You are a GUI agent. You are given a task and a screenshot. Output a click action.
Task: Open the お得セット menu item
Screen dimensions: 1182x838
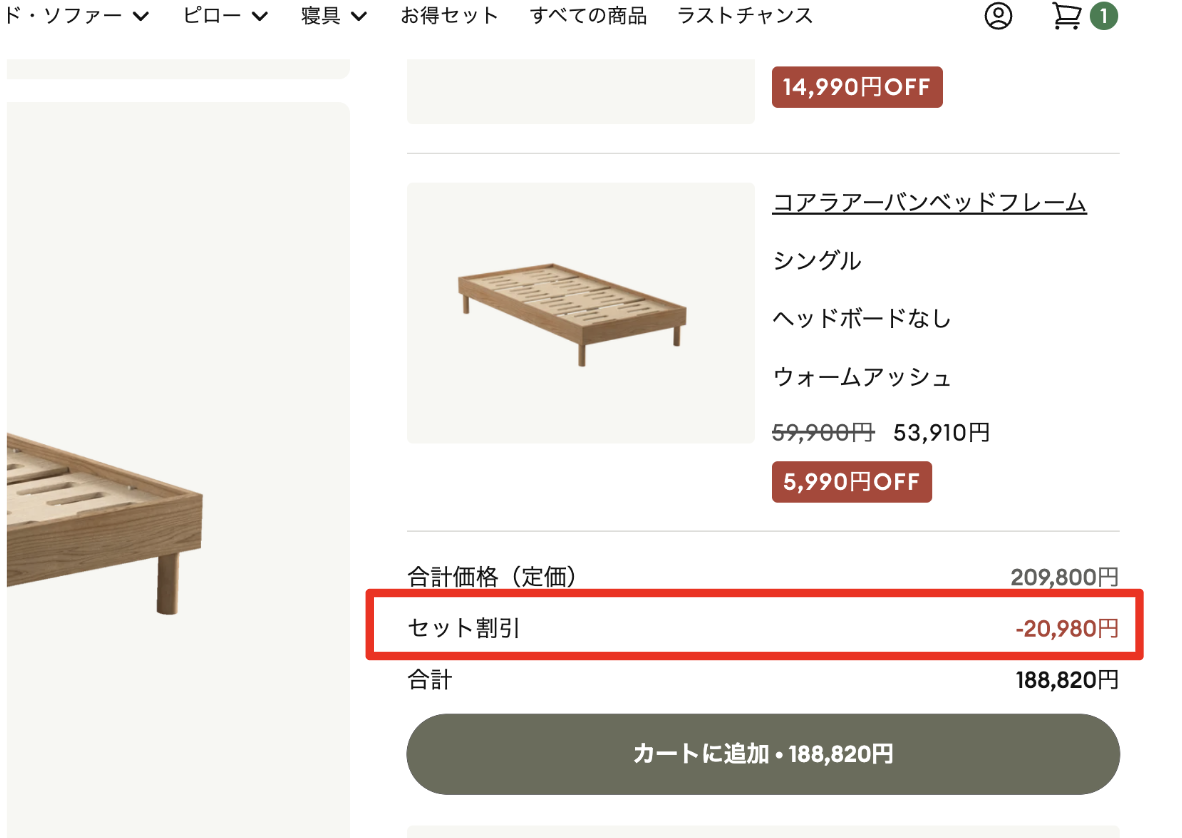click(x=449, y=15)
